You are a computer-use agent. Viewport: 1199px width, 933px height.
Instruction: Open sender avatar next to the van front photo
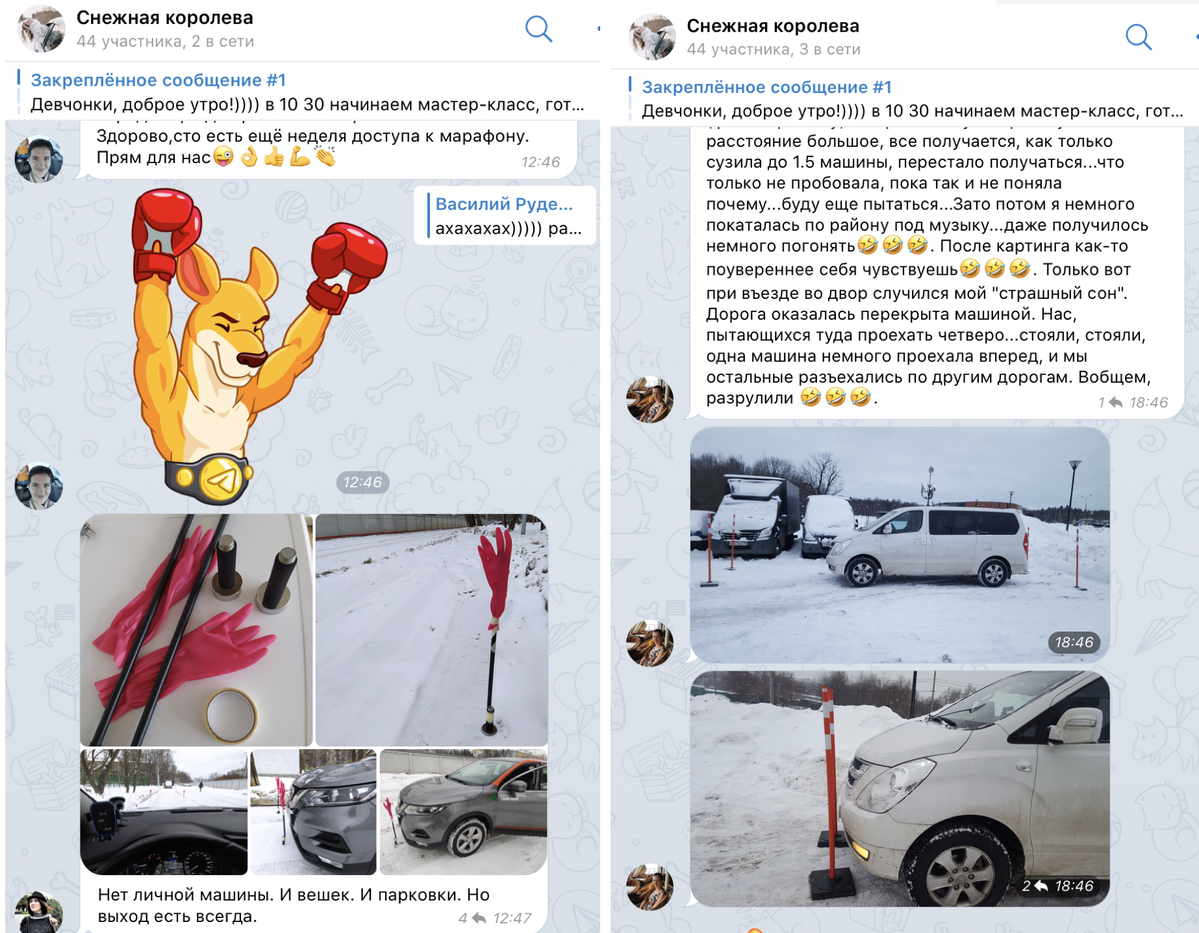649,886
